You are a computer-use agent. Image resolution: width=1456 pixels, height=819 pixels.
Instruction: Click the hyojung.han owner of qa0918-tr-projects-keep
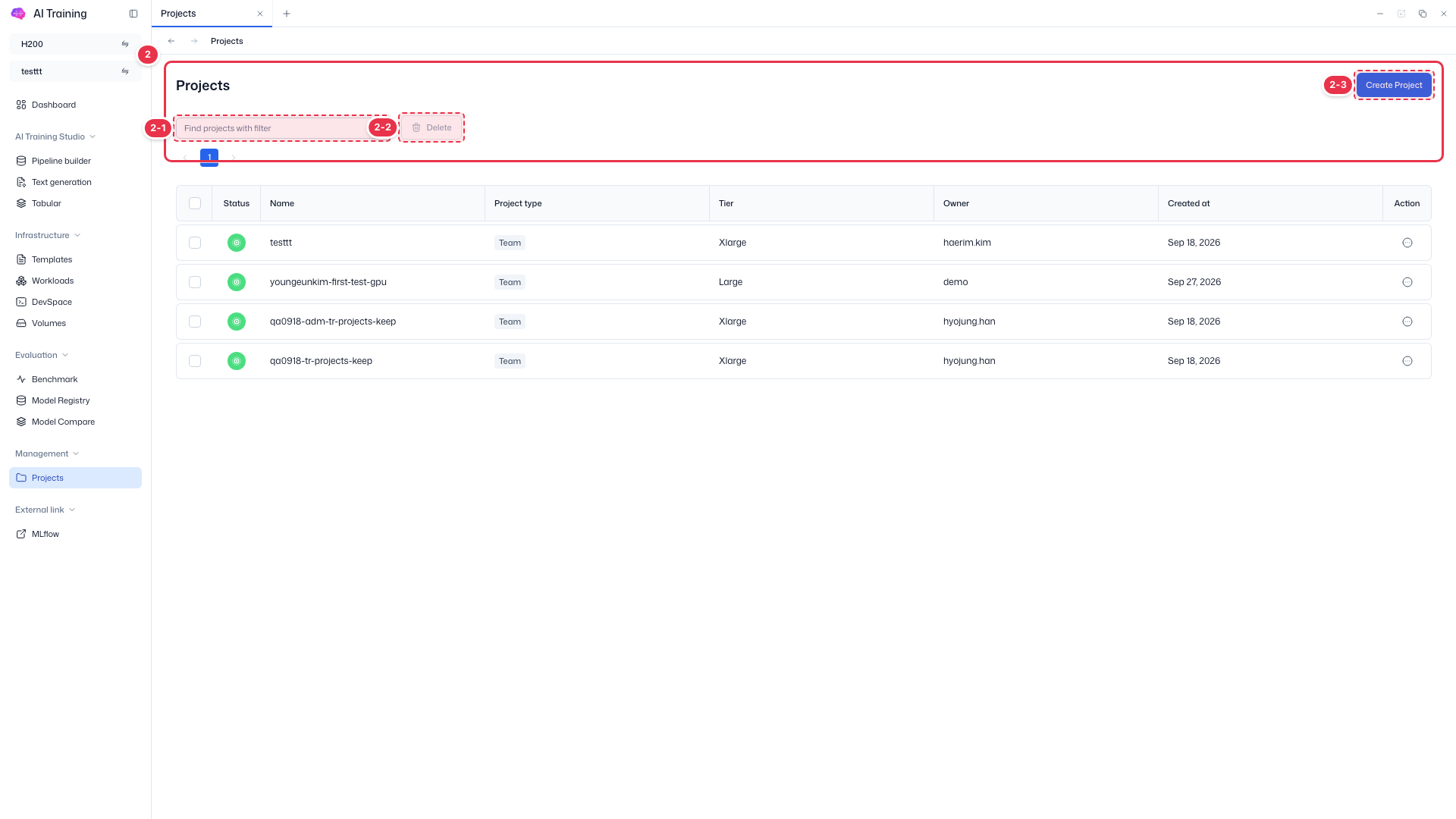969,361
